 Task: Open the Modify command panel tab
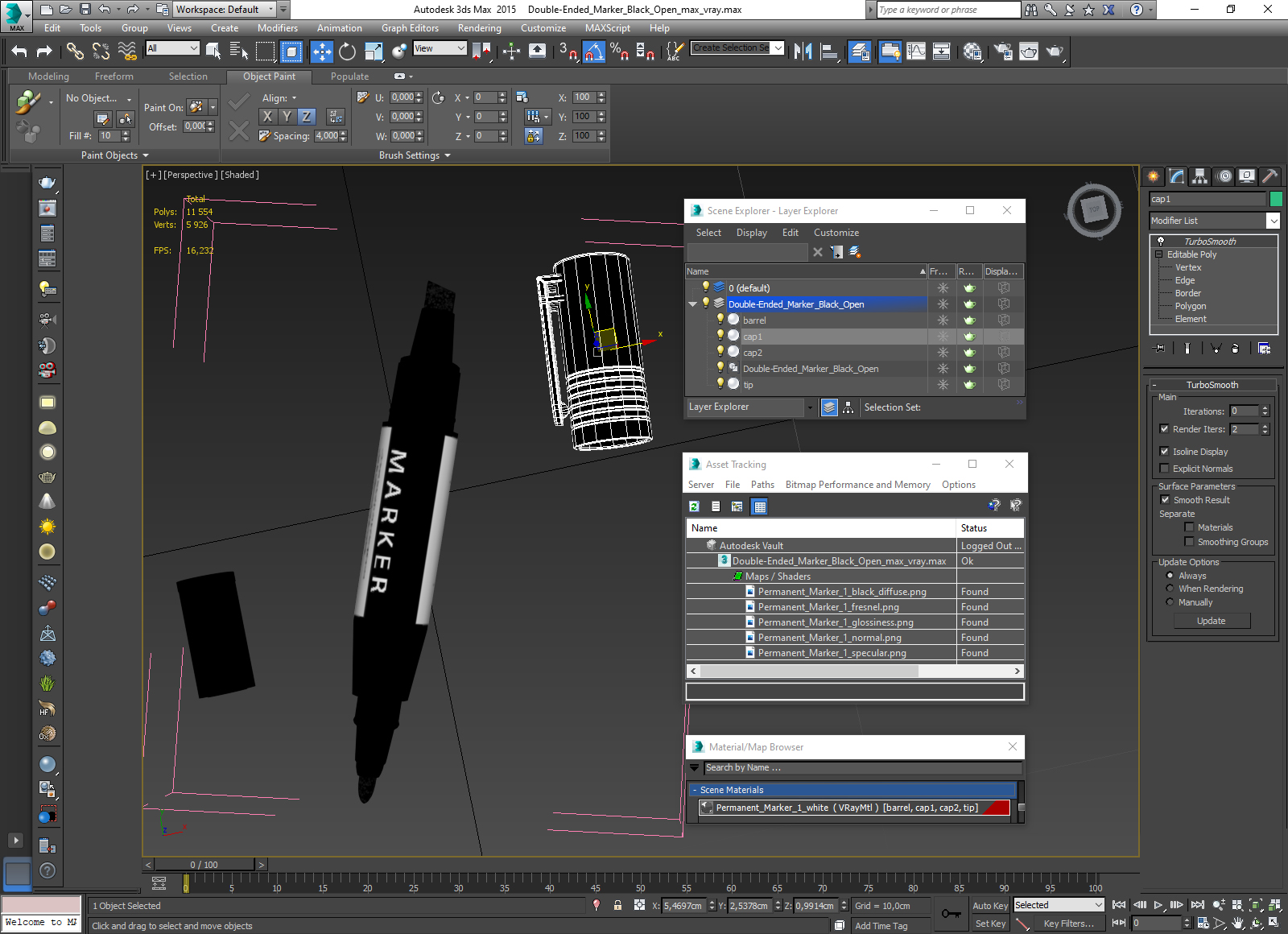(x=1177, y=176)
